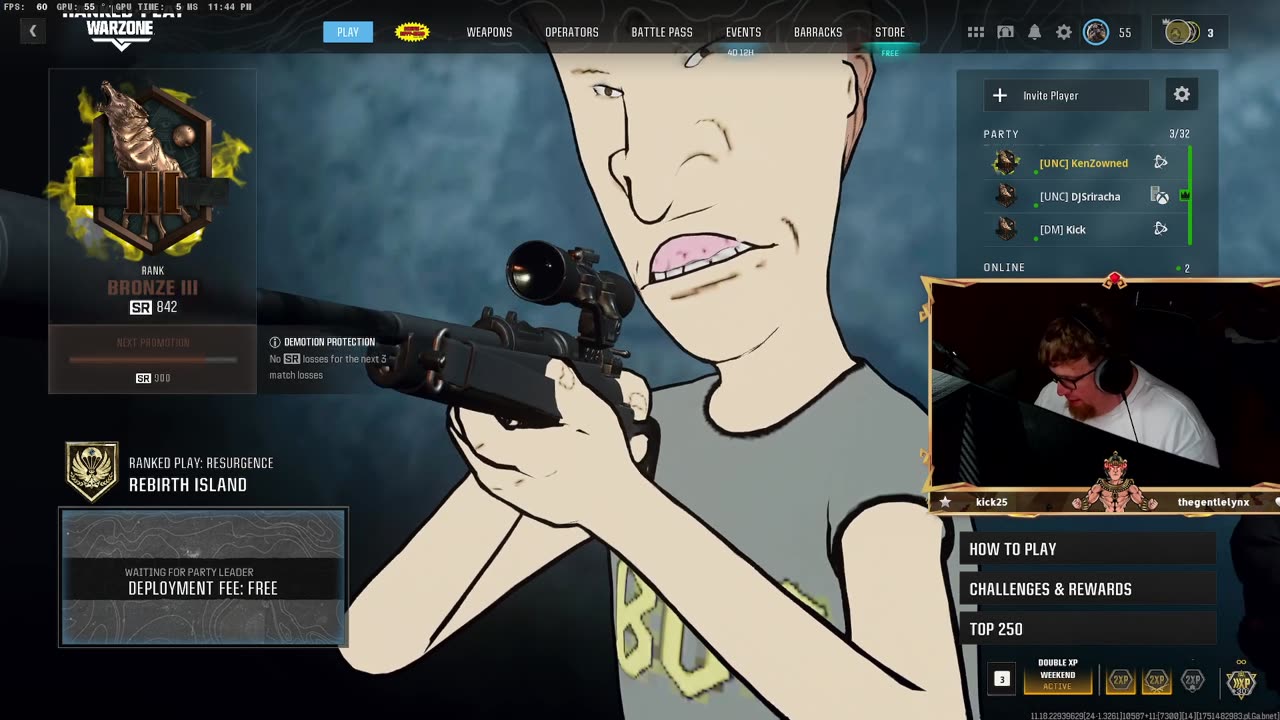Open the grid apps menu icon
Image resolution: width=1280 pixels, height=720 pixels.
click(x=976, y=32)
